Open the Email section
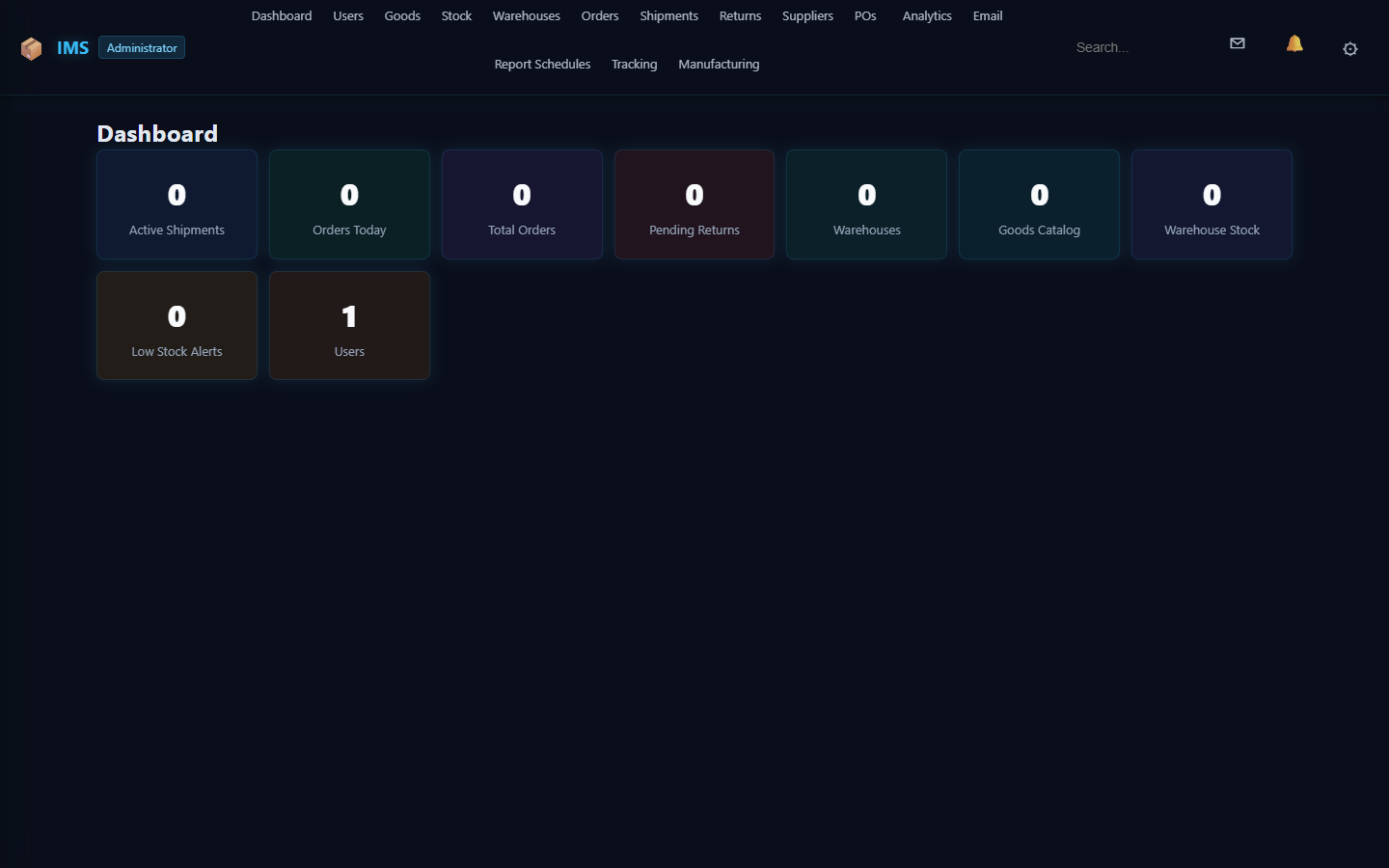The width and height of the screenshot is (1389, 868). pyautogui.click(x=987, y=15)
